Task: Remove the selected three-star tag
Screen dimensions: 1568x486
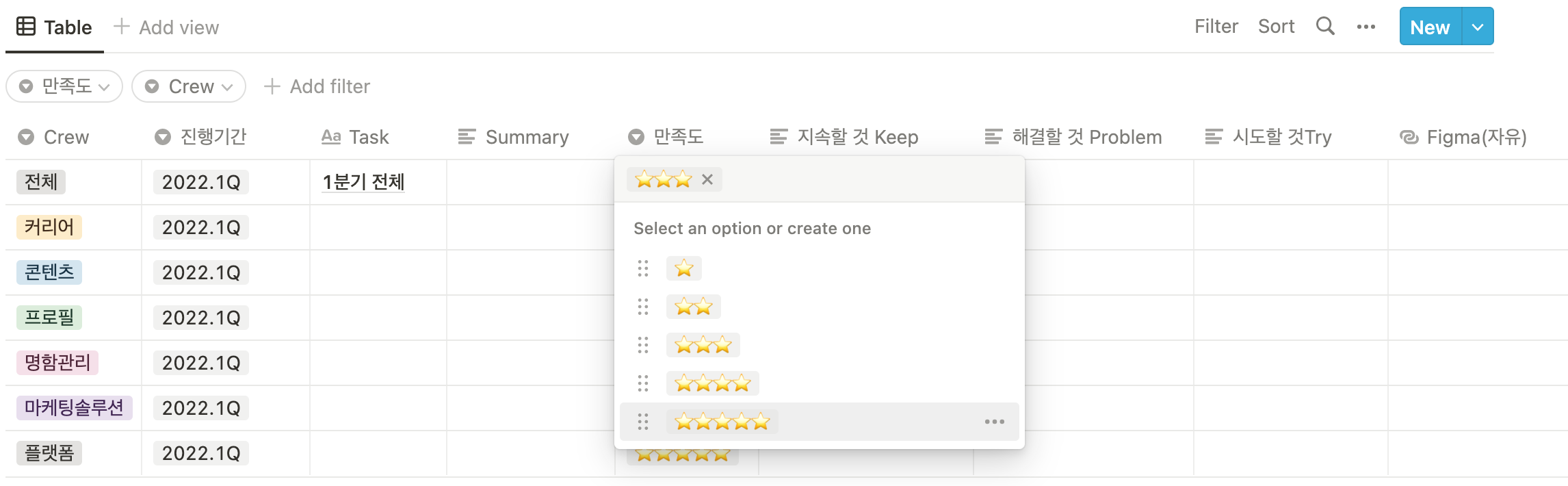Action: pyautogui.click(x=707, y=179)
